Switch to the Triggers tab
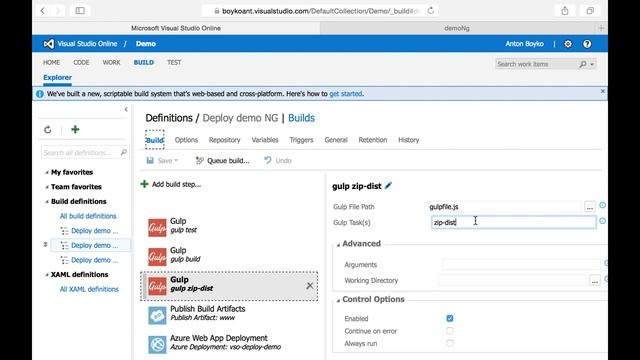This screenshot has height=360, width=640. pyautogui.click(x=301, y=140)
